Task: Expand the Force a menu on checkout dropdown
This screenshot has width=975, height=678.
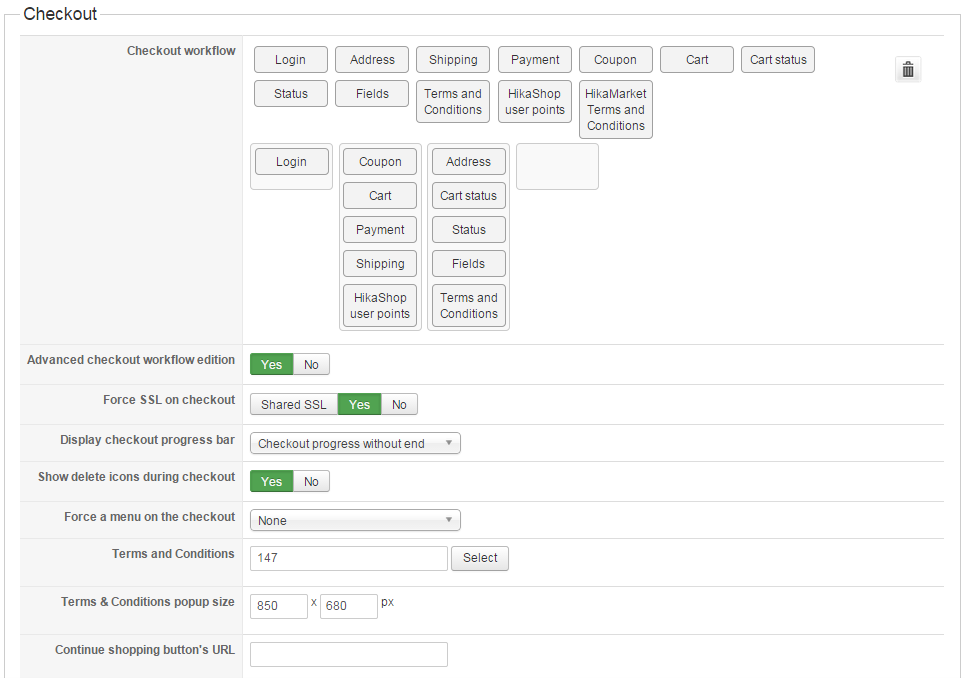Action: [355, 521]
